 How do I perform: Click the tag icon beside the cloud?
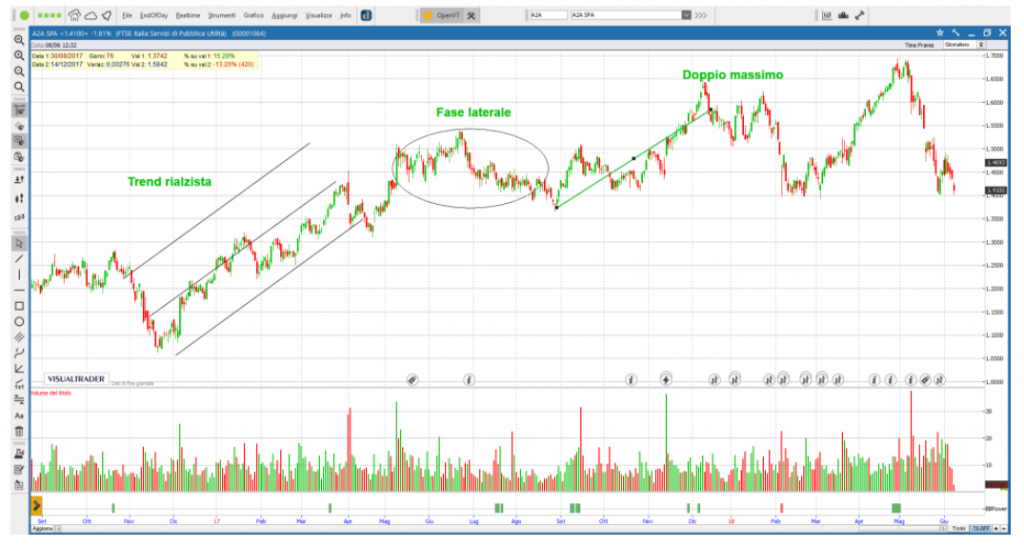tap(106, 16)
